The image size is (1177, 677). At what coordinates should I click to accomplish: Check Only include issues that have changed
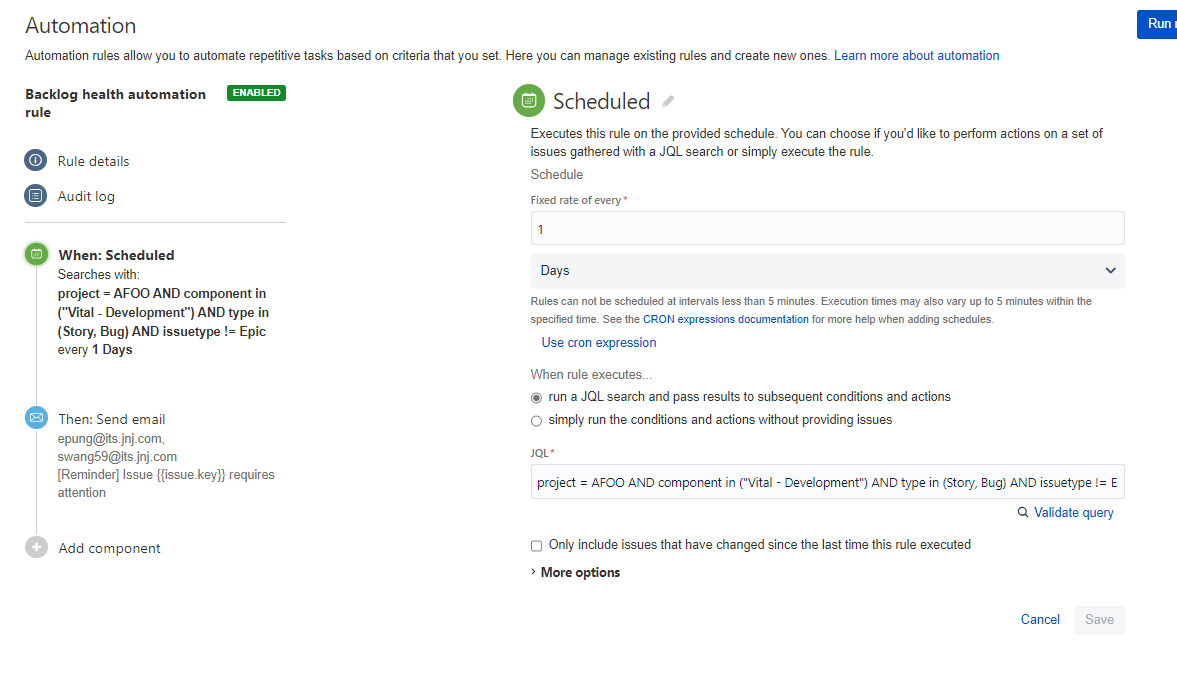(x=536, y=546)
